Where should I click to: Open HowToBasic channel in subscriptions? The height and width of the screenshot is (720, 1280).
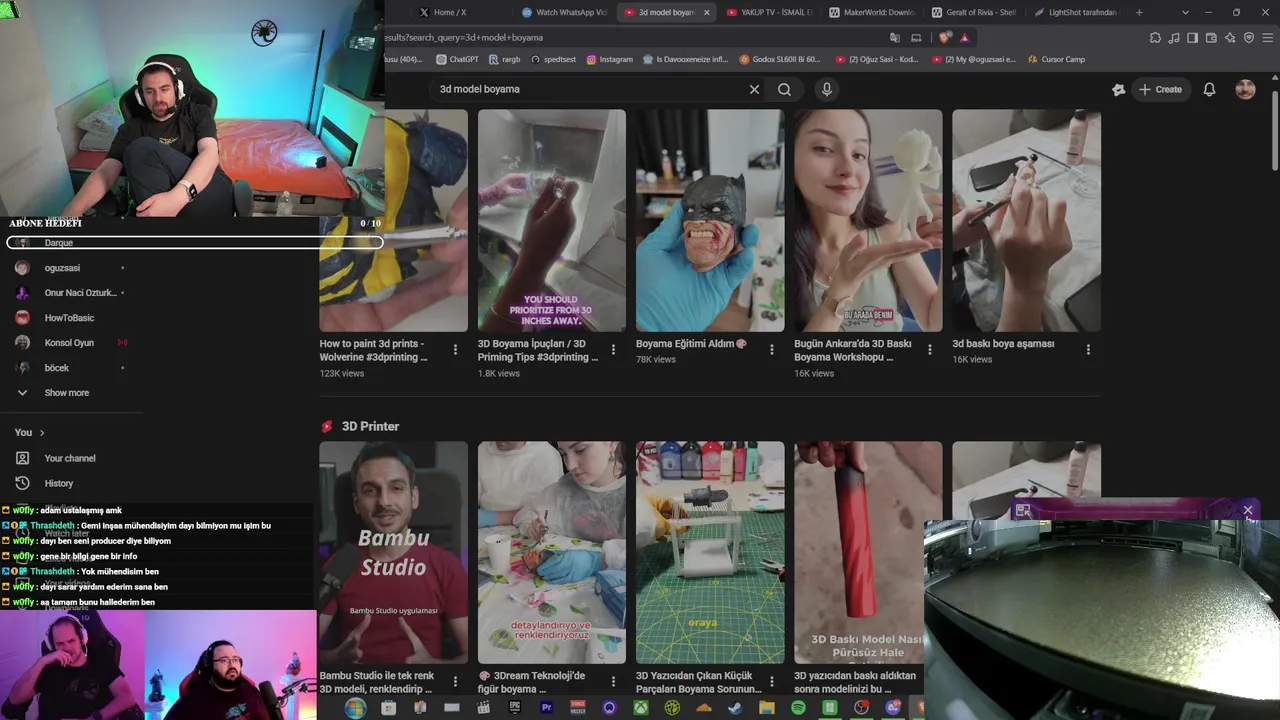(x=70, y=318)
